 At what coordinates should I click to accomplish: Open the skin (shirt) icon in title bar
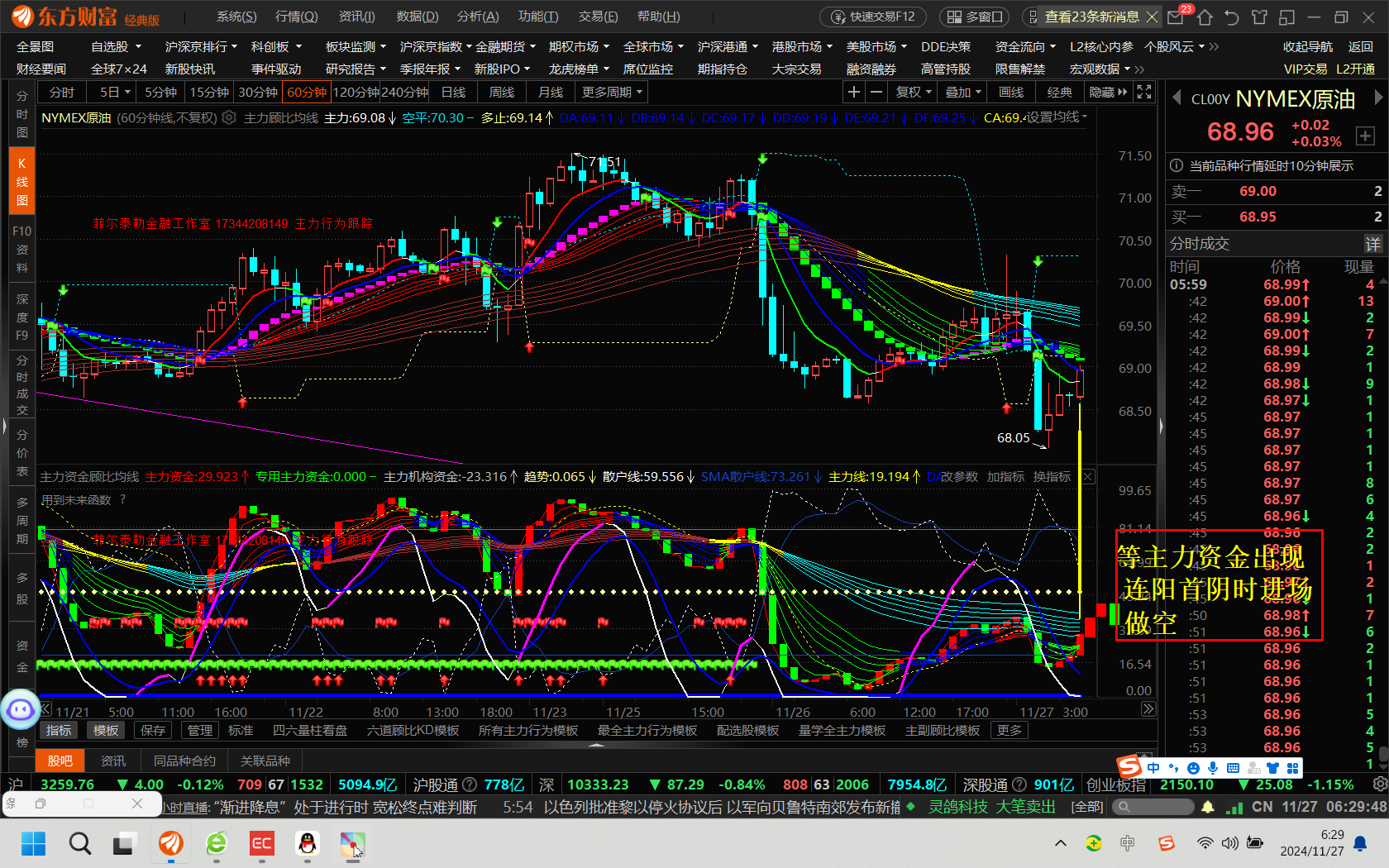pyautogui.click(x=1259, y=17)
